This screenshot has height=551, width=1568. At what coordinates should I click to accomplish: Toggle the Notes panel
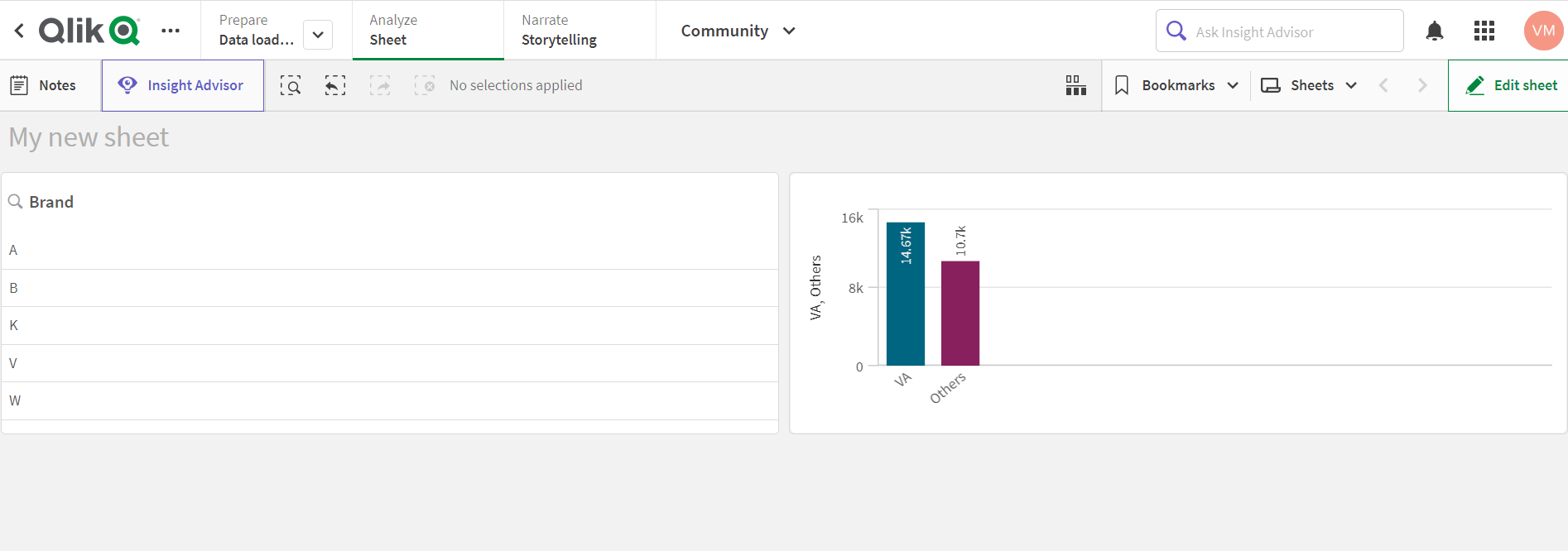[x=44, y=85]
